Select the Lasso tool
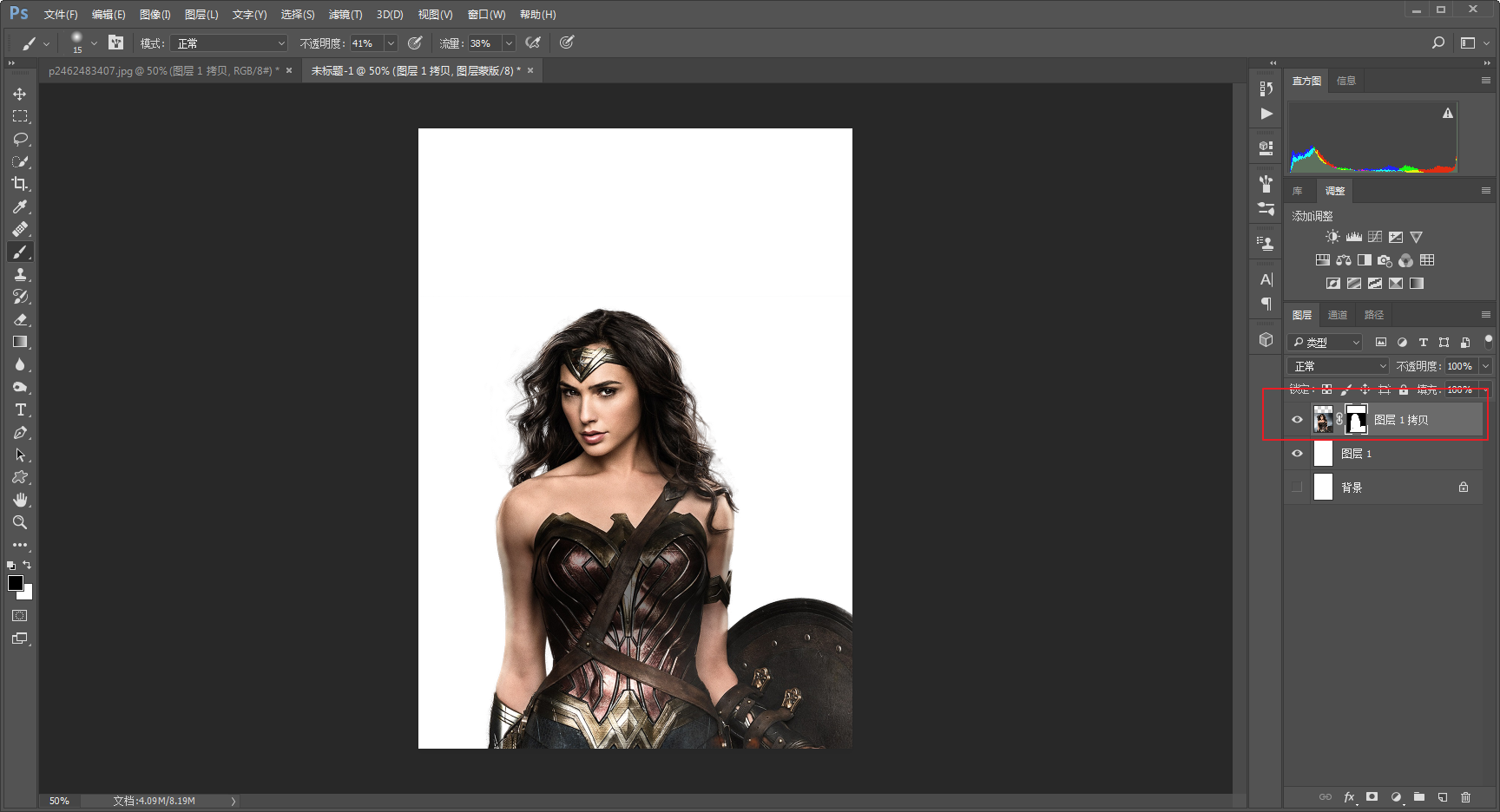Screen dimensions: 1500x812 pos(20,139)
